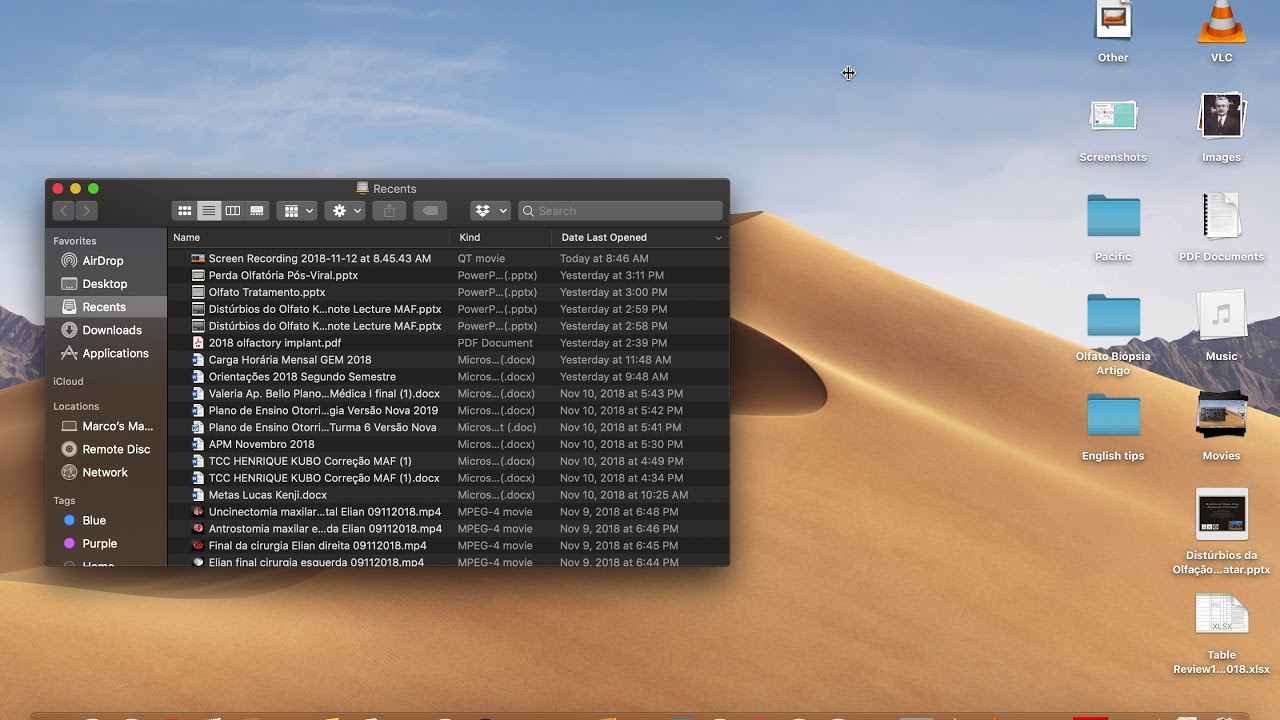
Task: Switch Finder to gallery view
Action: 257,210
